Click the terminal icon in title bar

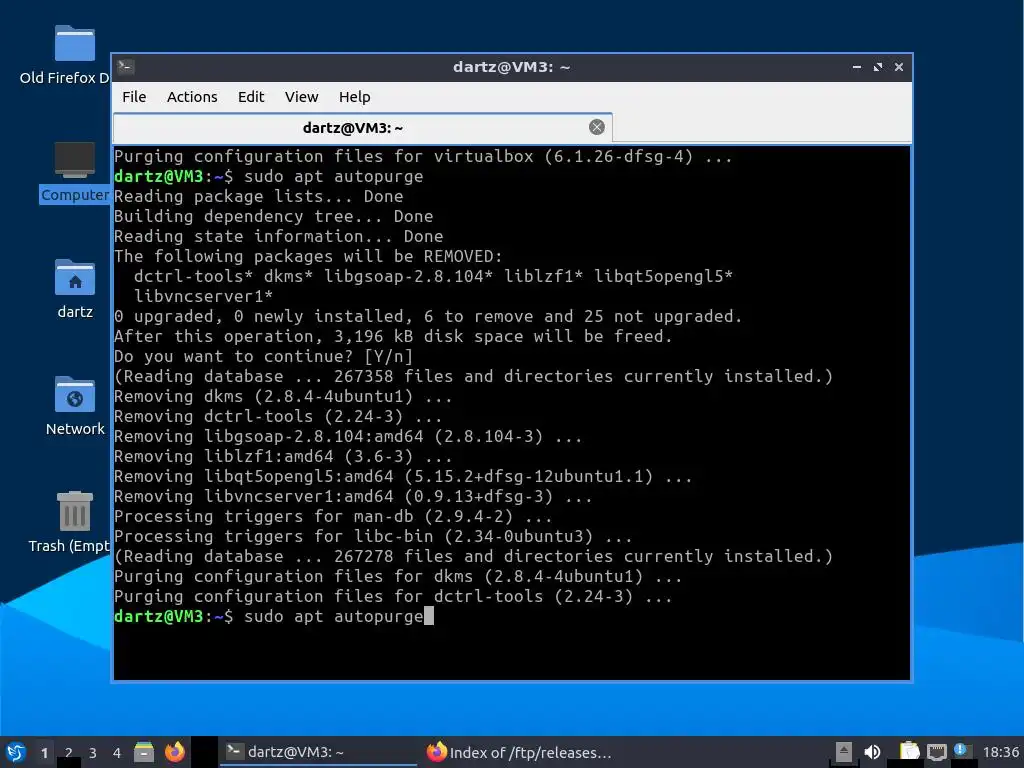(x=126, y=67)
